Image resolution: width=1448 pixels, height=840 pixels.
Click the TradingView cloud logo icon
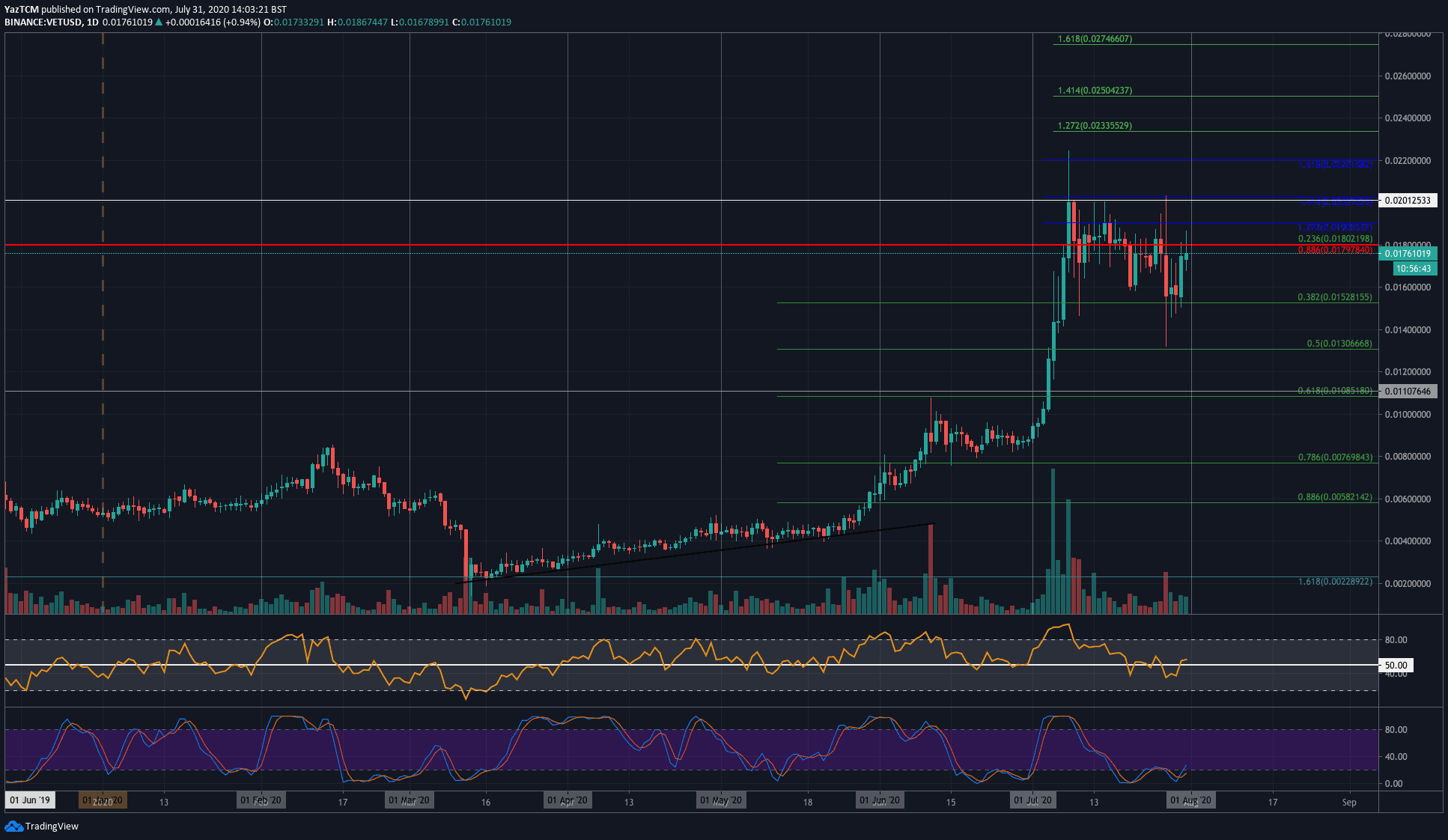(13, 826)
